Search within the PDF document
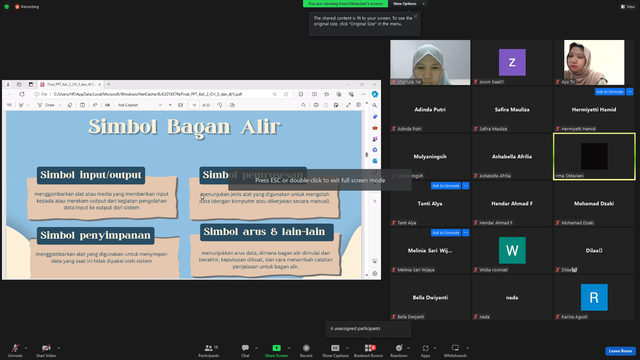640x360 pixels. click(303, 105)
